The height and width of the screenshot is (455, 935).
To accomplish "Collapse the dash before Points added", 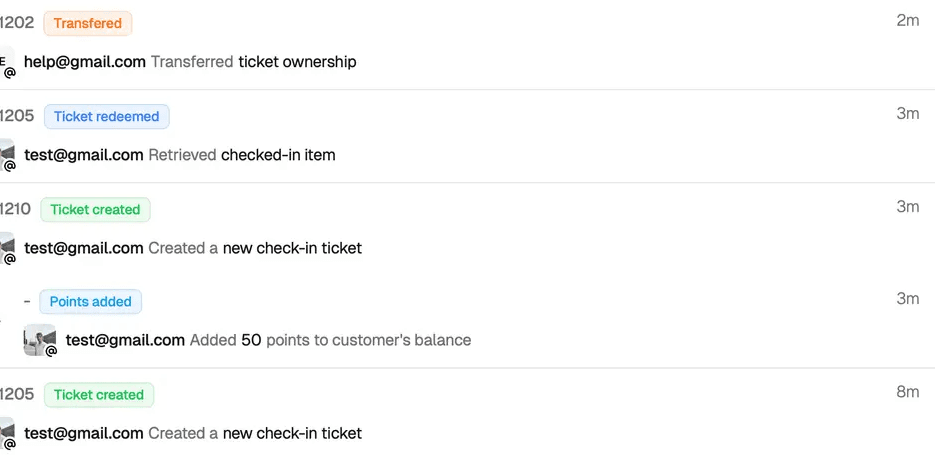I will click(x=27, y=302).
